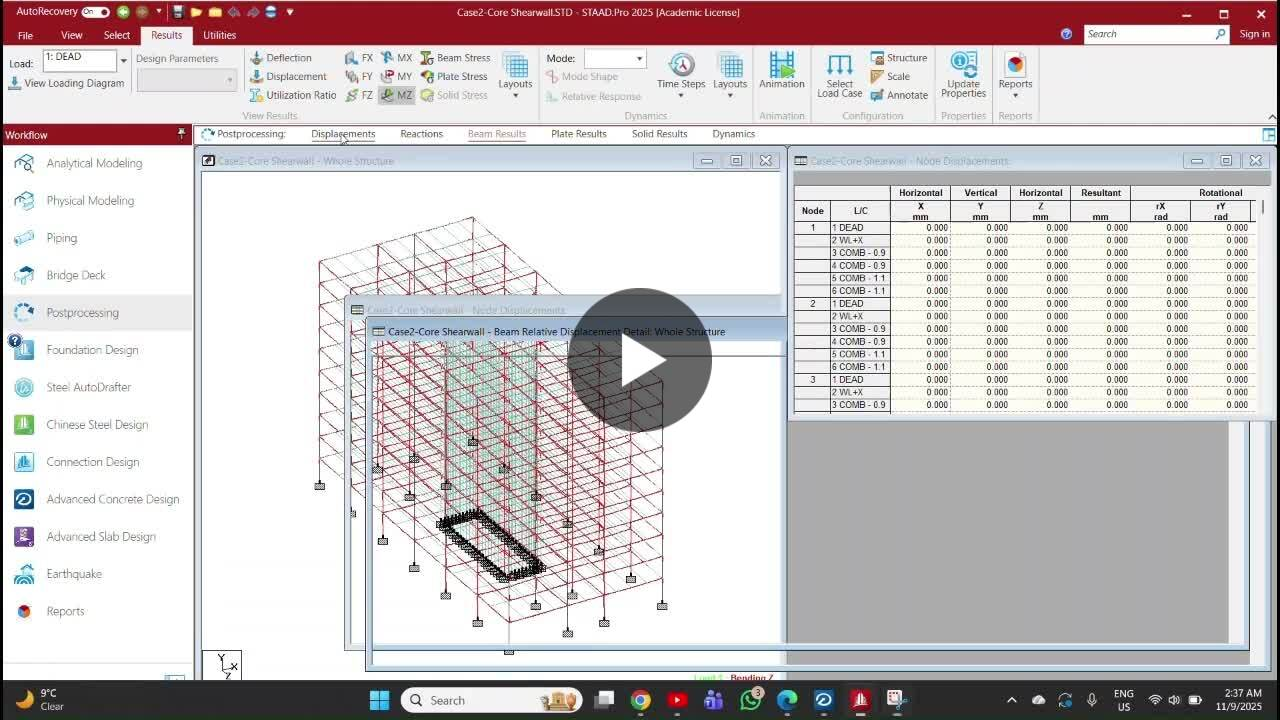Display Beam Stress results
Viewport: 1280px width, 720px height.
click(455, 58)
